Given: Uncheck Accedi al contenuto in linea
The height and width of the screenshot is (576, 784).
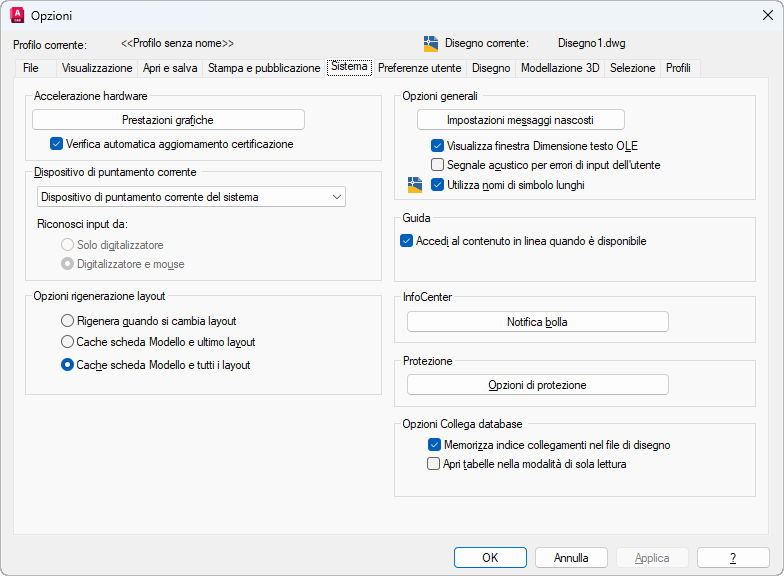Looking at the screenshot, I should pos(407,241).
